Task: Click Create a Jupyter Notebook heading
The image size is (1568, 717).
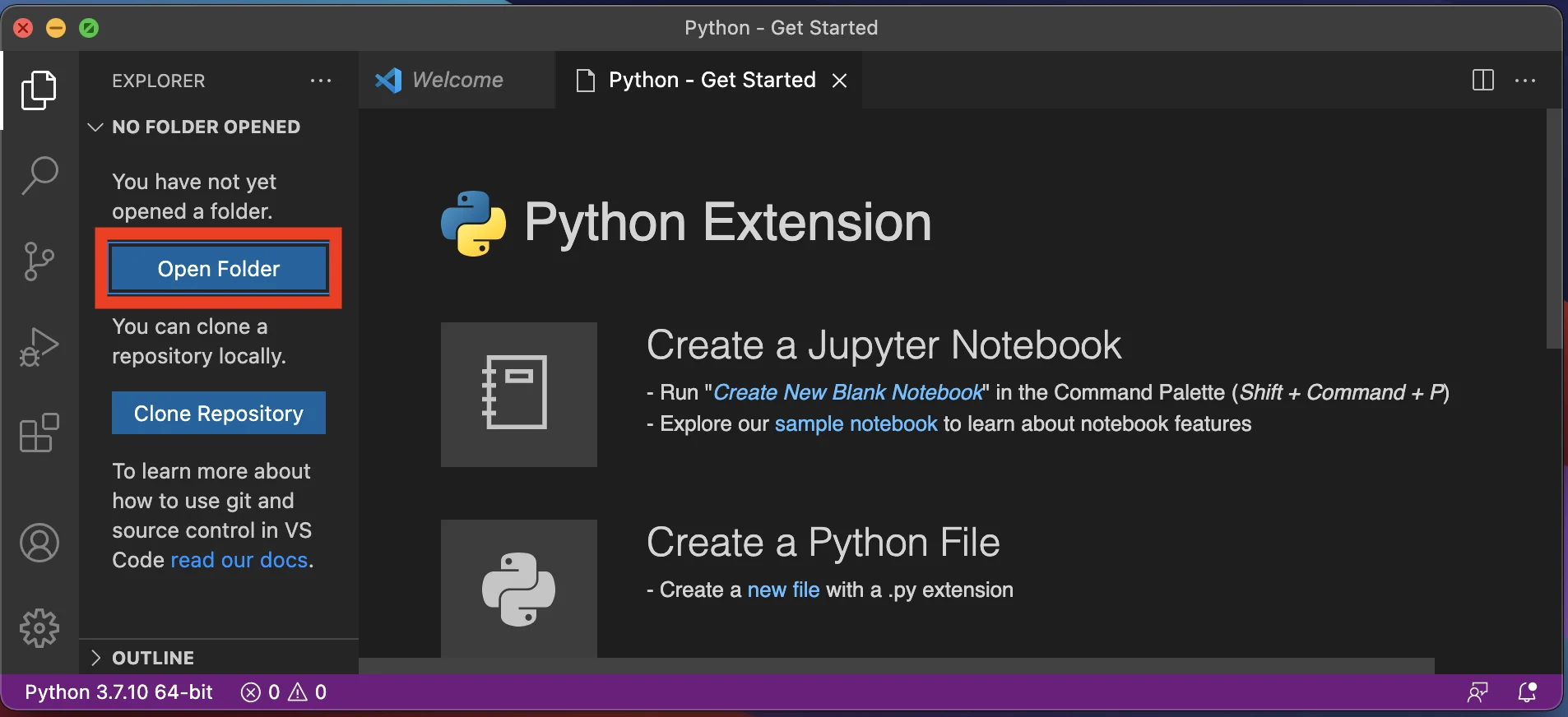Action: [x=884, y=345]
